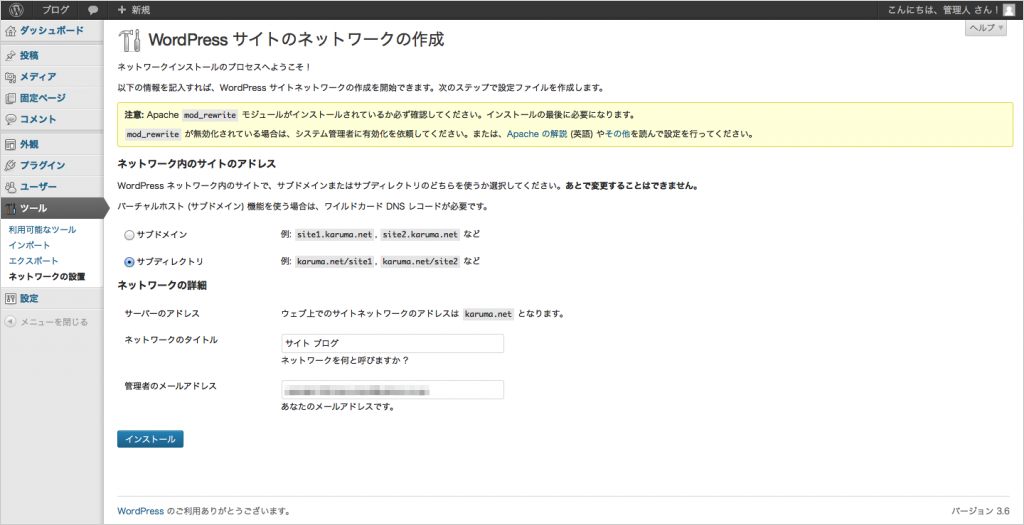The image size is (1024, 525).
Task: Follow the その他 link in the notice
Action: tap(617, 135)
